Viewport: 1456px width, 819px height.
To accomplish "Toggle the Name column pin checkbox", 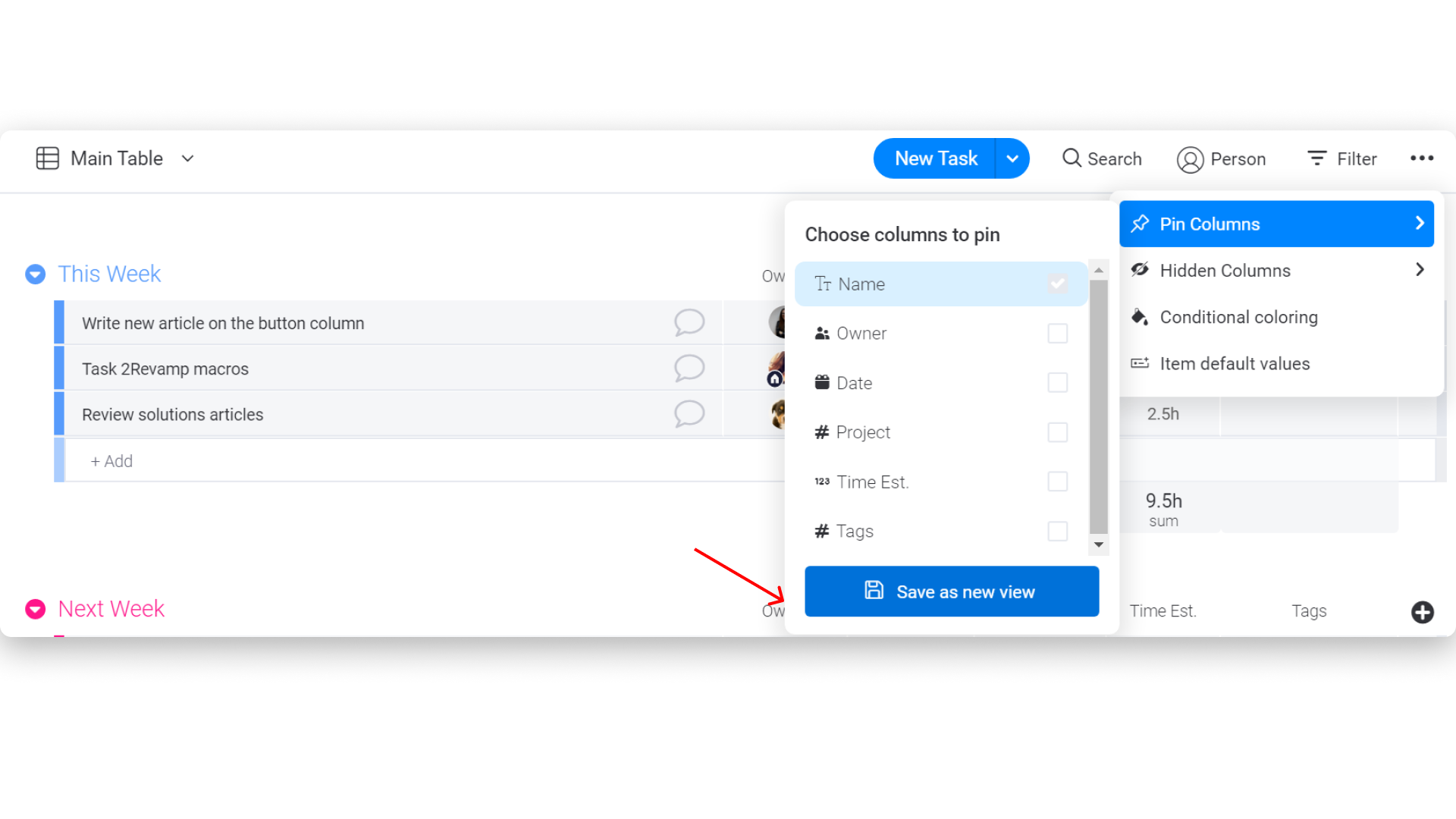I will click(1057, 284).
